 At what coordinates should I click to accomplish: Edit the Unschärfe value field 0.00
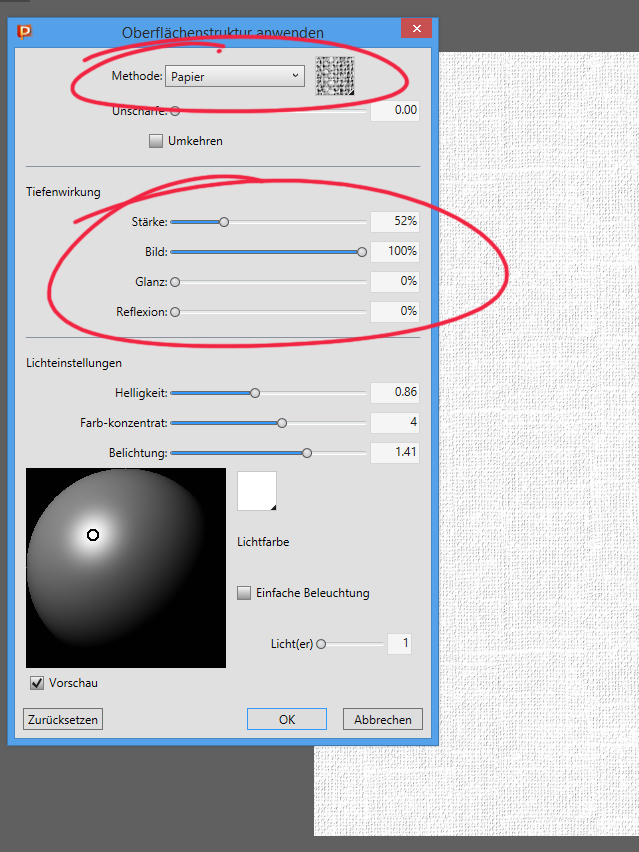coord(395,110)
